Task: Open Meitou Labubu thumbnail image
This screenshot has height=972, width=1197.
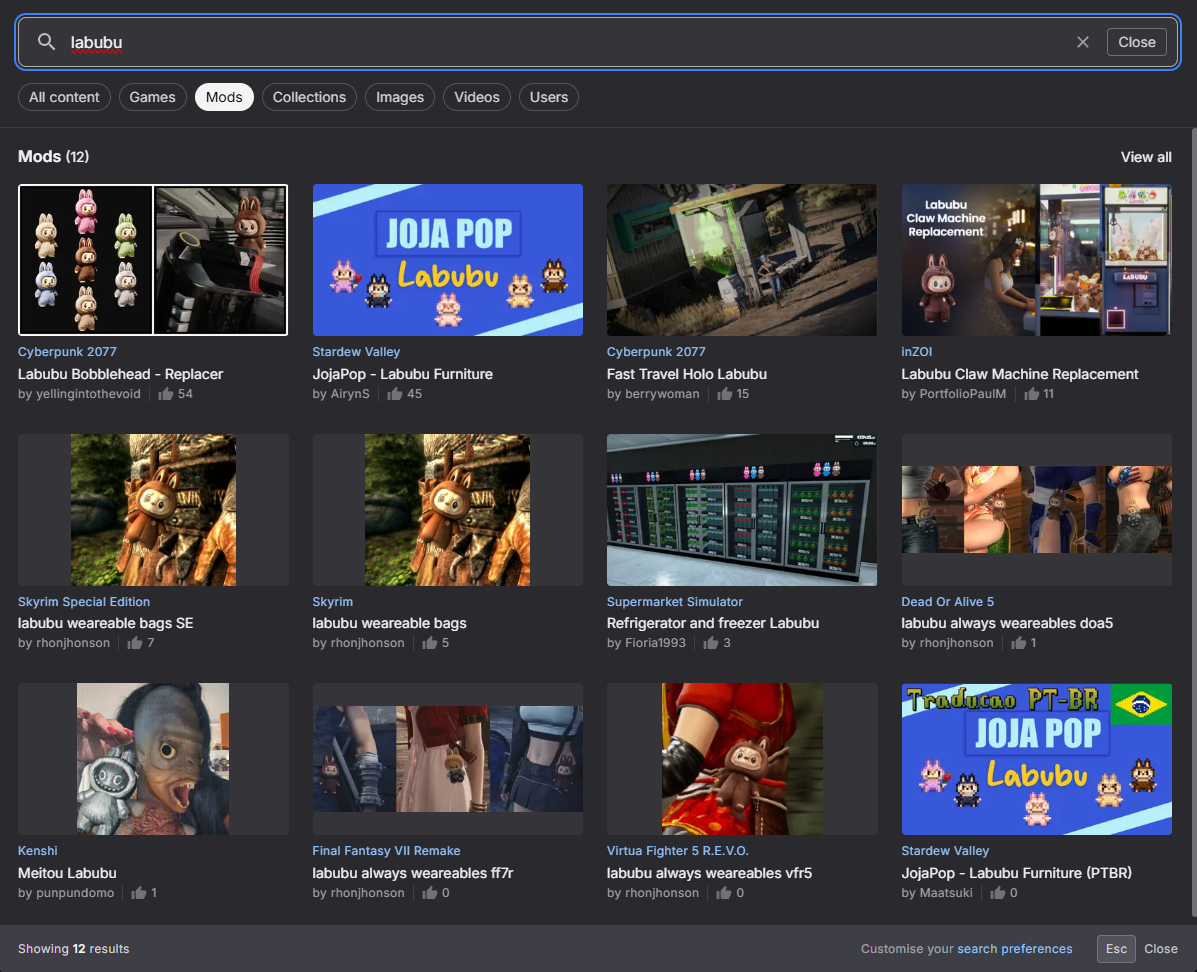Action: [153, 759]
